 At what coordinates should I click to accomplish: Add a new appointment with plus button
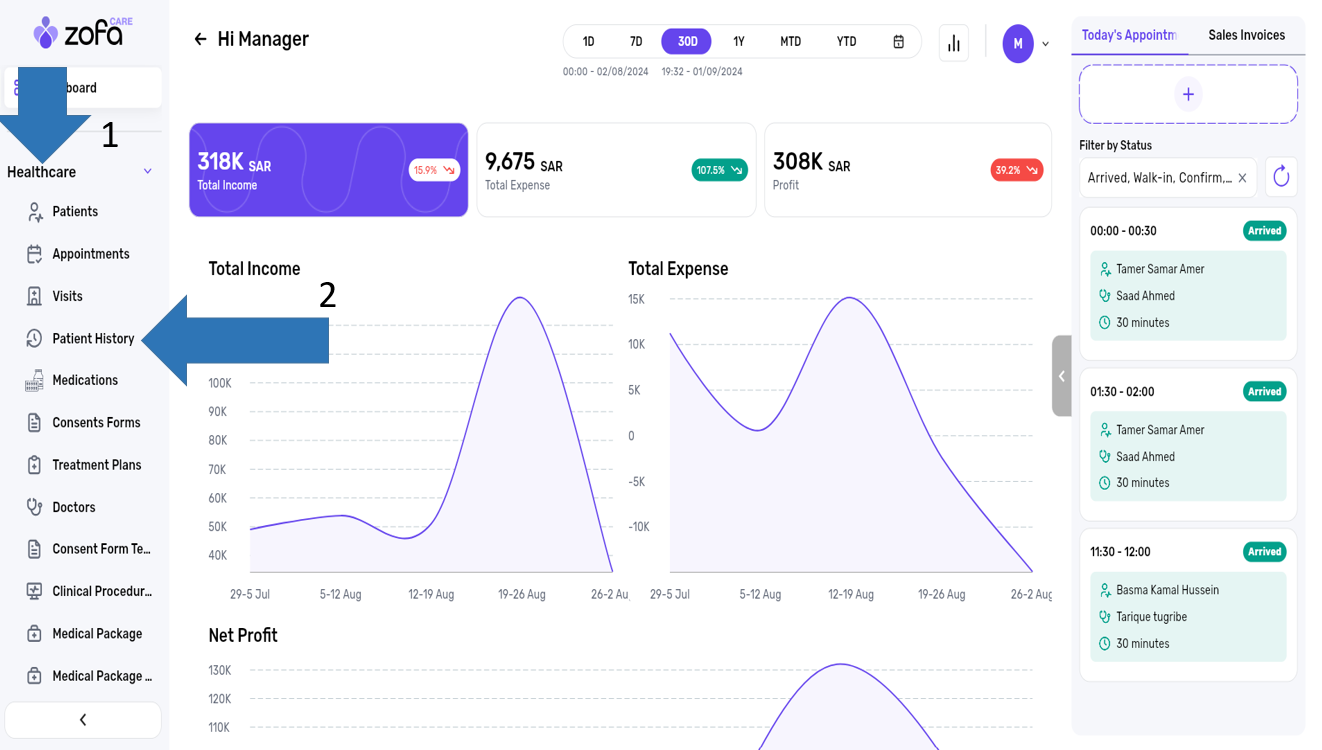pyautogui.click(x=1188, y=95)
